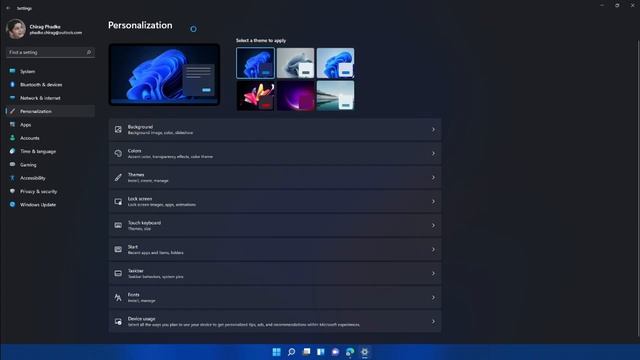
Task: Click the Chirag Phadke account name
Action: click(45, 27)
